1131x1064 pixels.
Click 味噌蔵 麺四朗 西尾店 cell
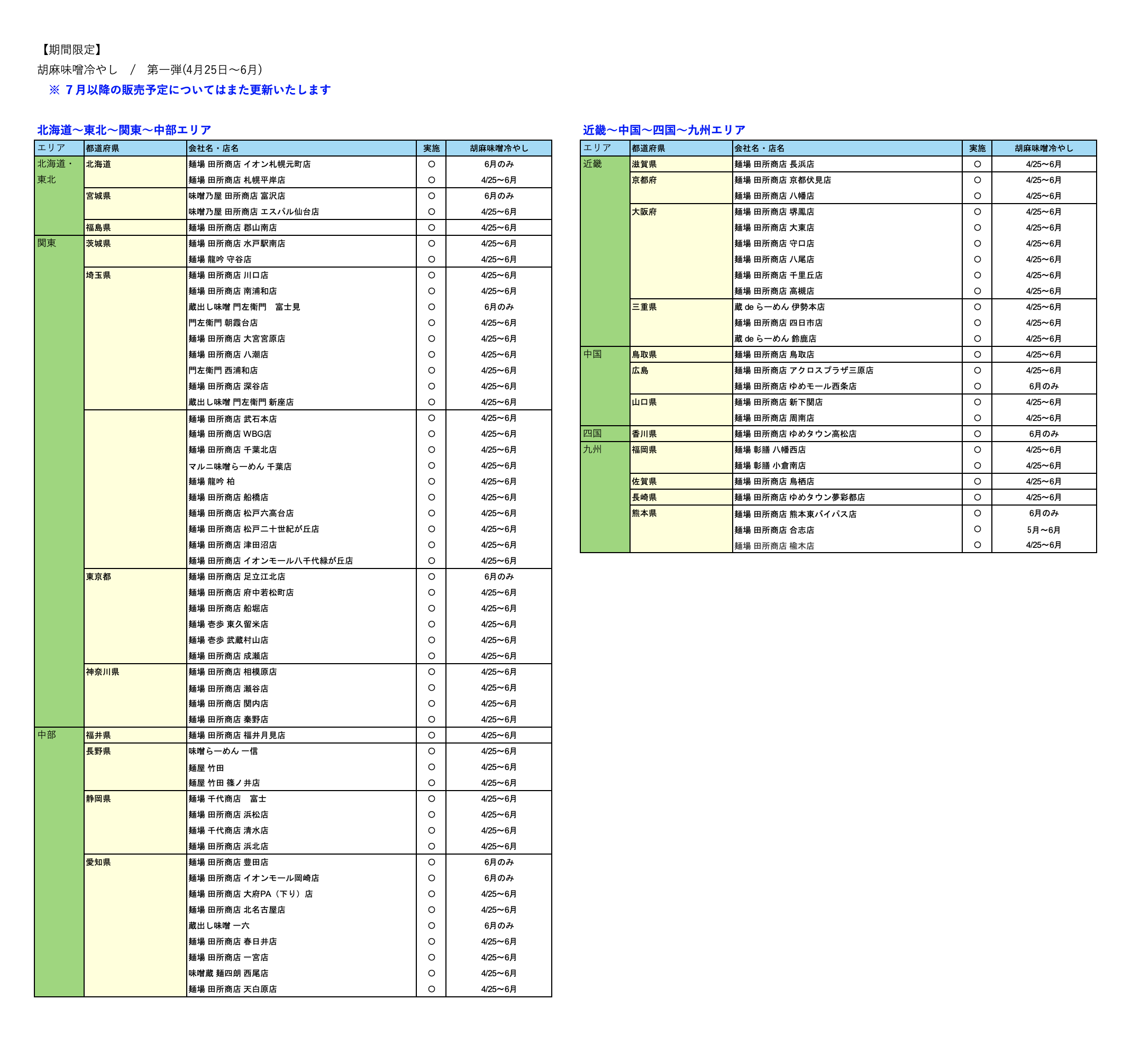click(302, 974)
